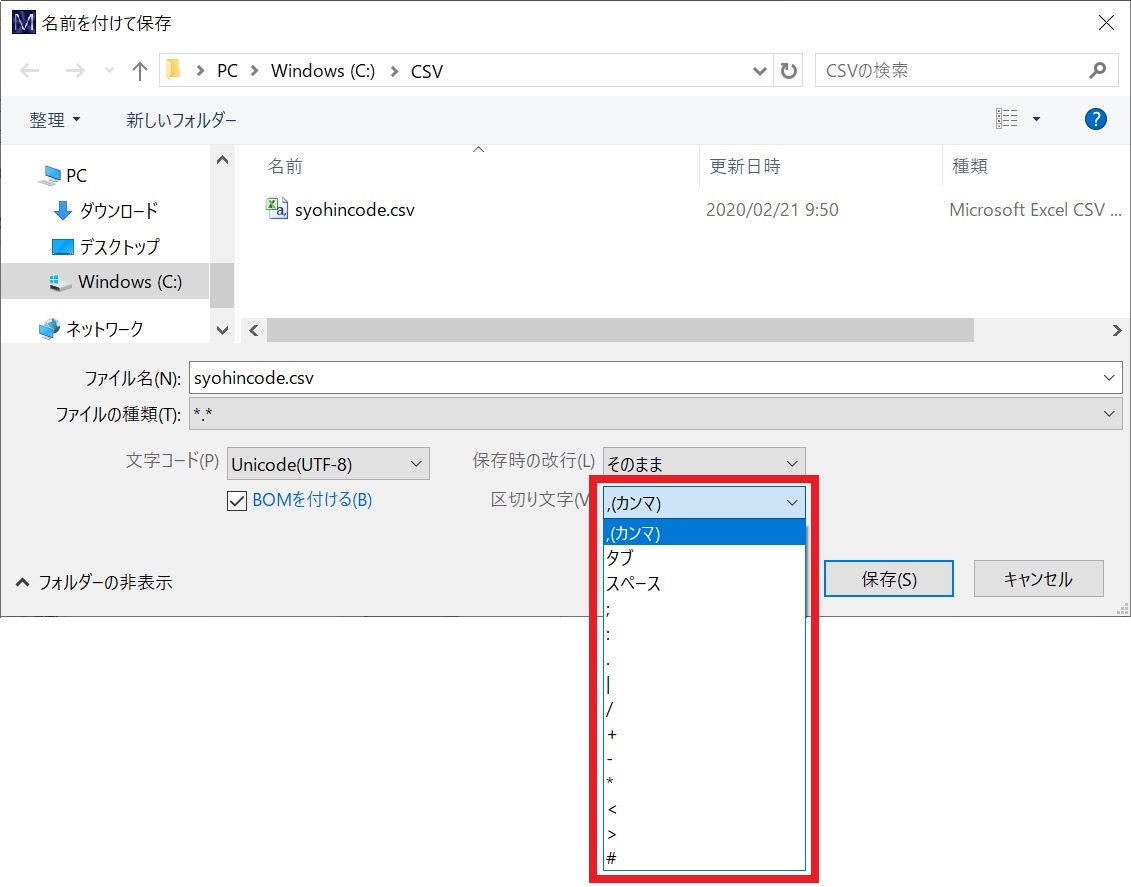1131x887 pixels.
Task: Choose スペース as the delimiter
Action: (x=634, y=583)
